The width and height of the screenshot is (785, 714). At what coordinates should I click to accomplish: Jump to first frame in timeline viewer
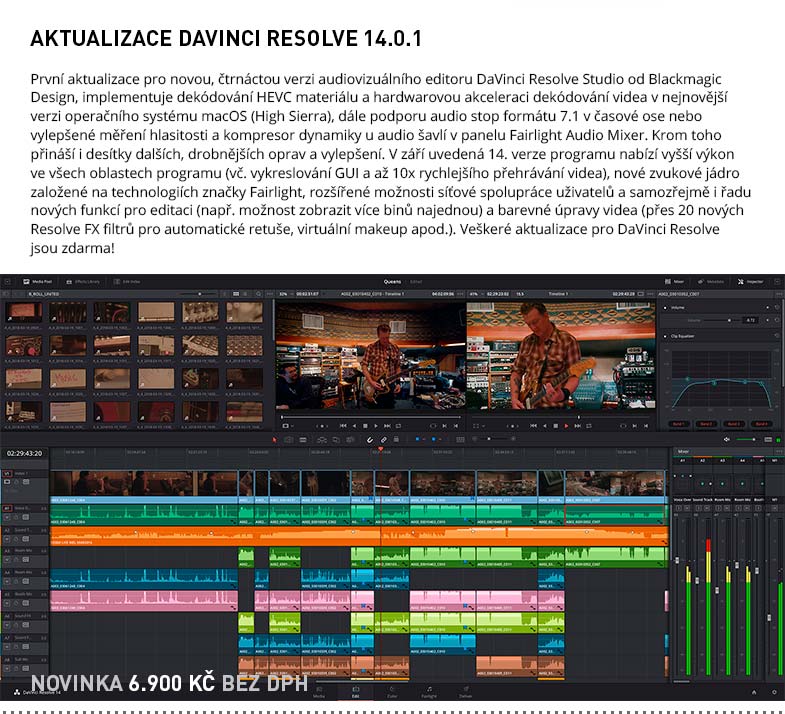[x=533, y=426]
